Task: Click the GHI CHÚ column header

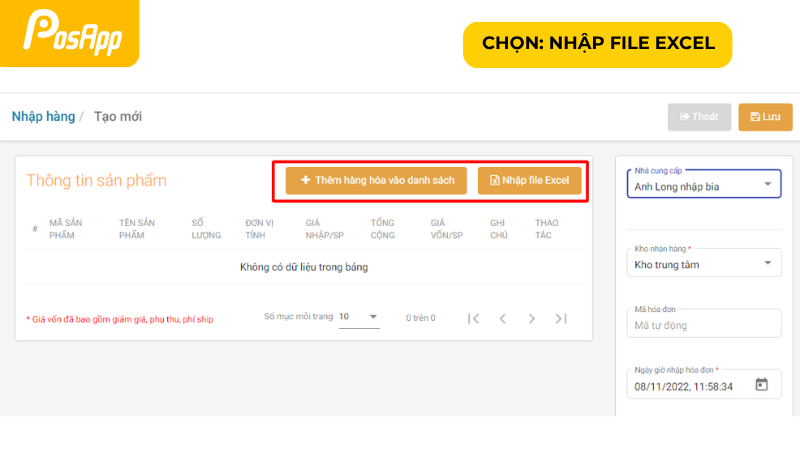Action: pos(498,229)
